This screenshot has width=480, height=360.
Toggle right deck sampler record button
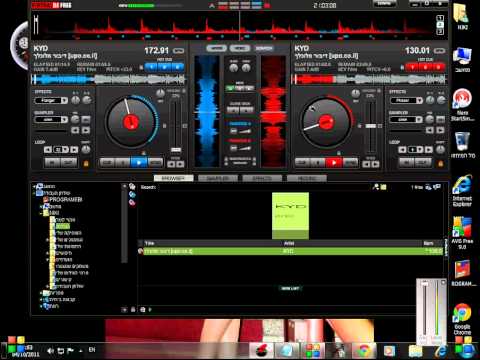point(441,120)
